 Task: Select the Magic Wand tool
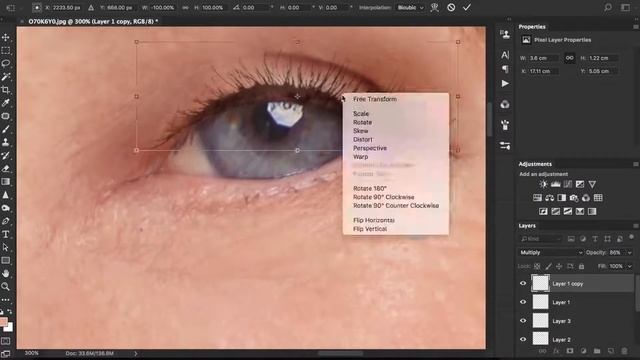tap(6, 77)
